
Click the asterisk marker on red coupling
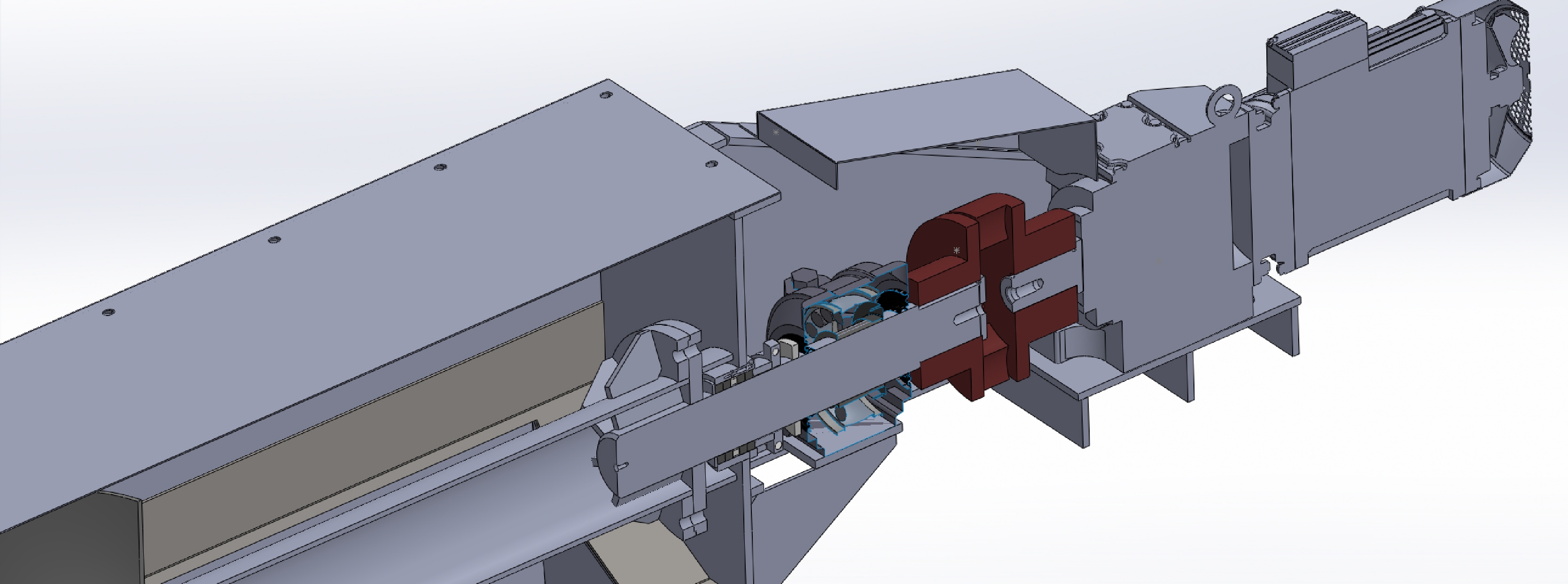(956, 251)
